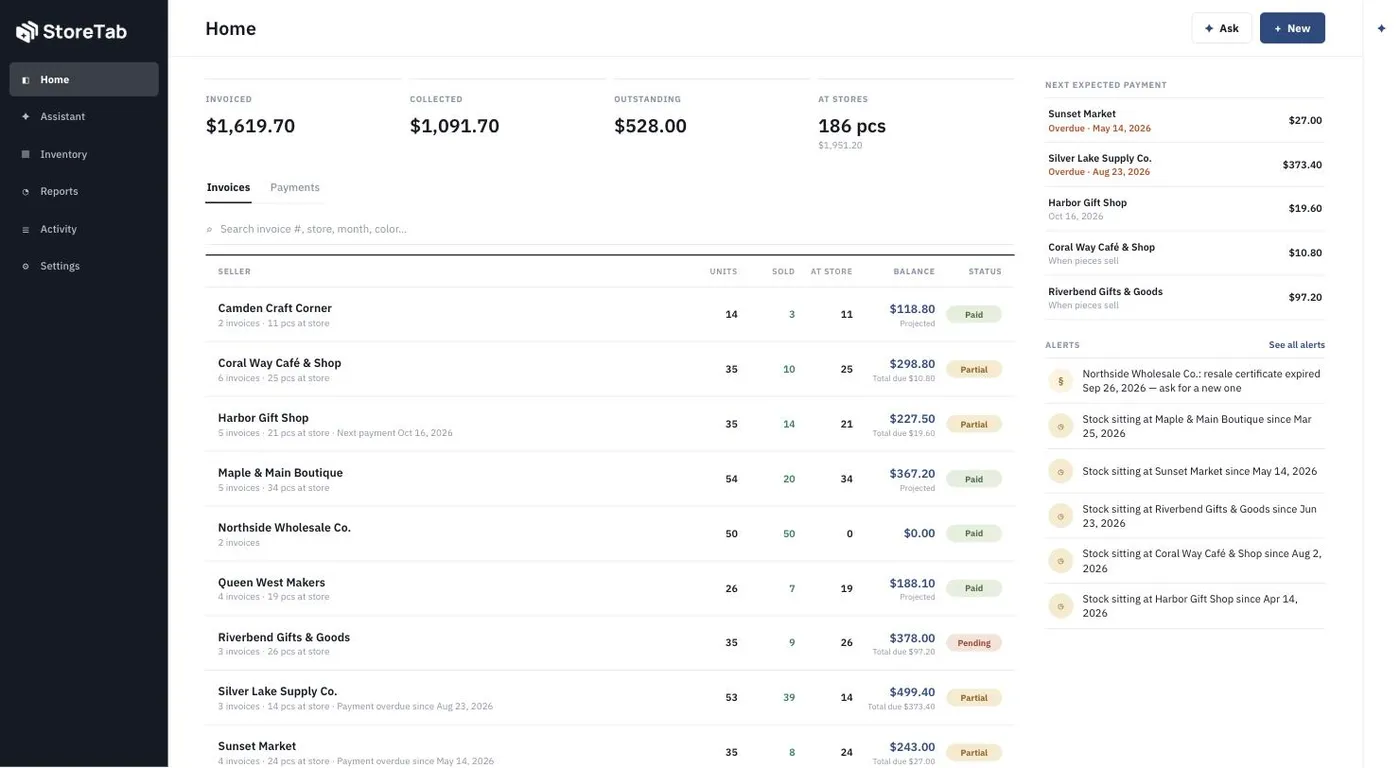
Task: Select Harbor Gift Shop in seller table
Action: 610,425
